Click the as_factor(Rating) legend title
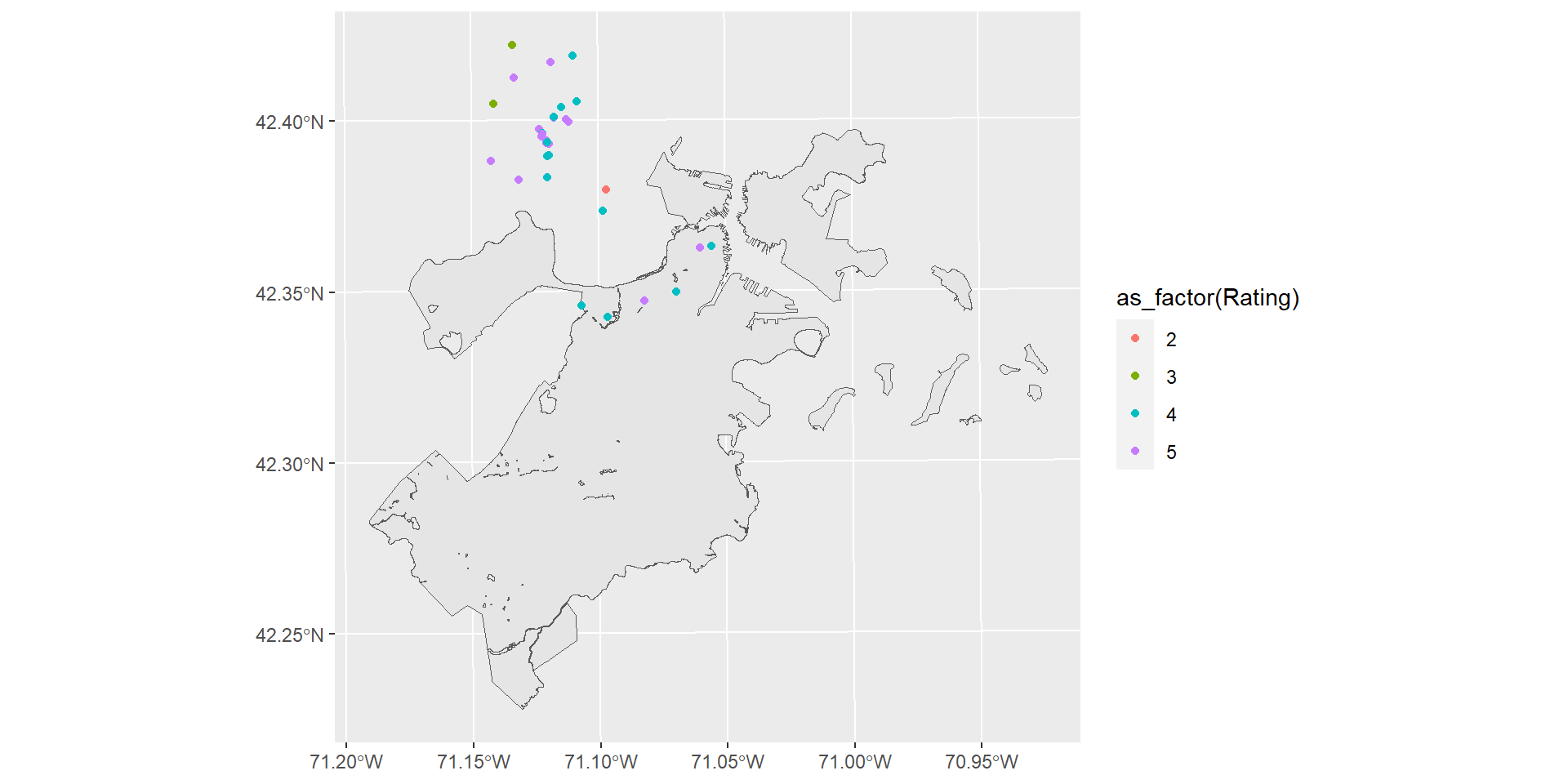The image size is (1568, 784). point(1207,298)
